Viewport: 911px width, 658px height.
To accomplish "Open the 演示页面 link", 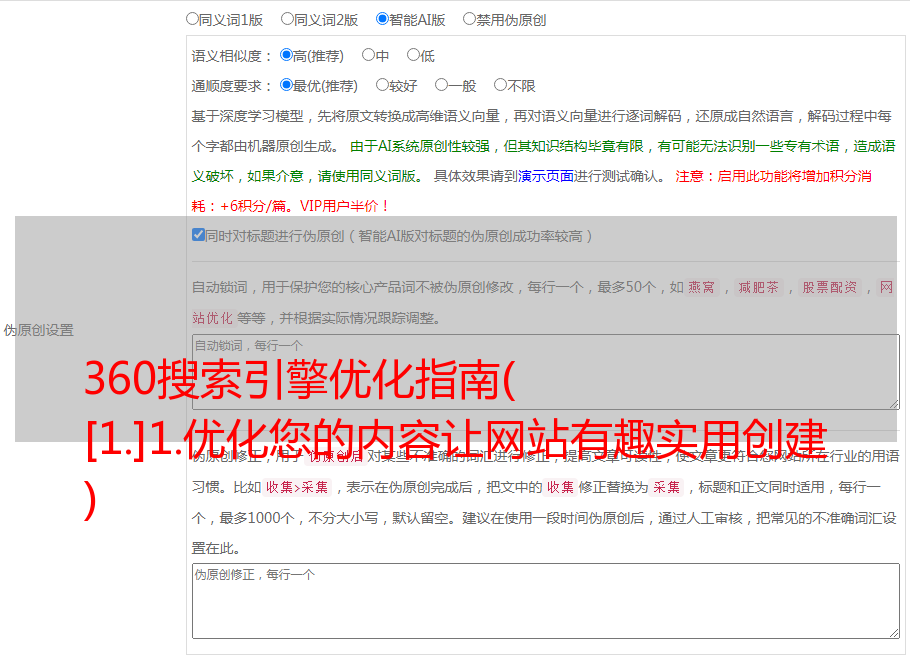I will tap(545, 176).
